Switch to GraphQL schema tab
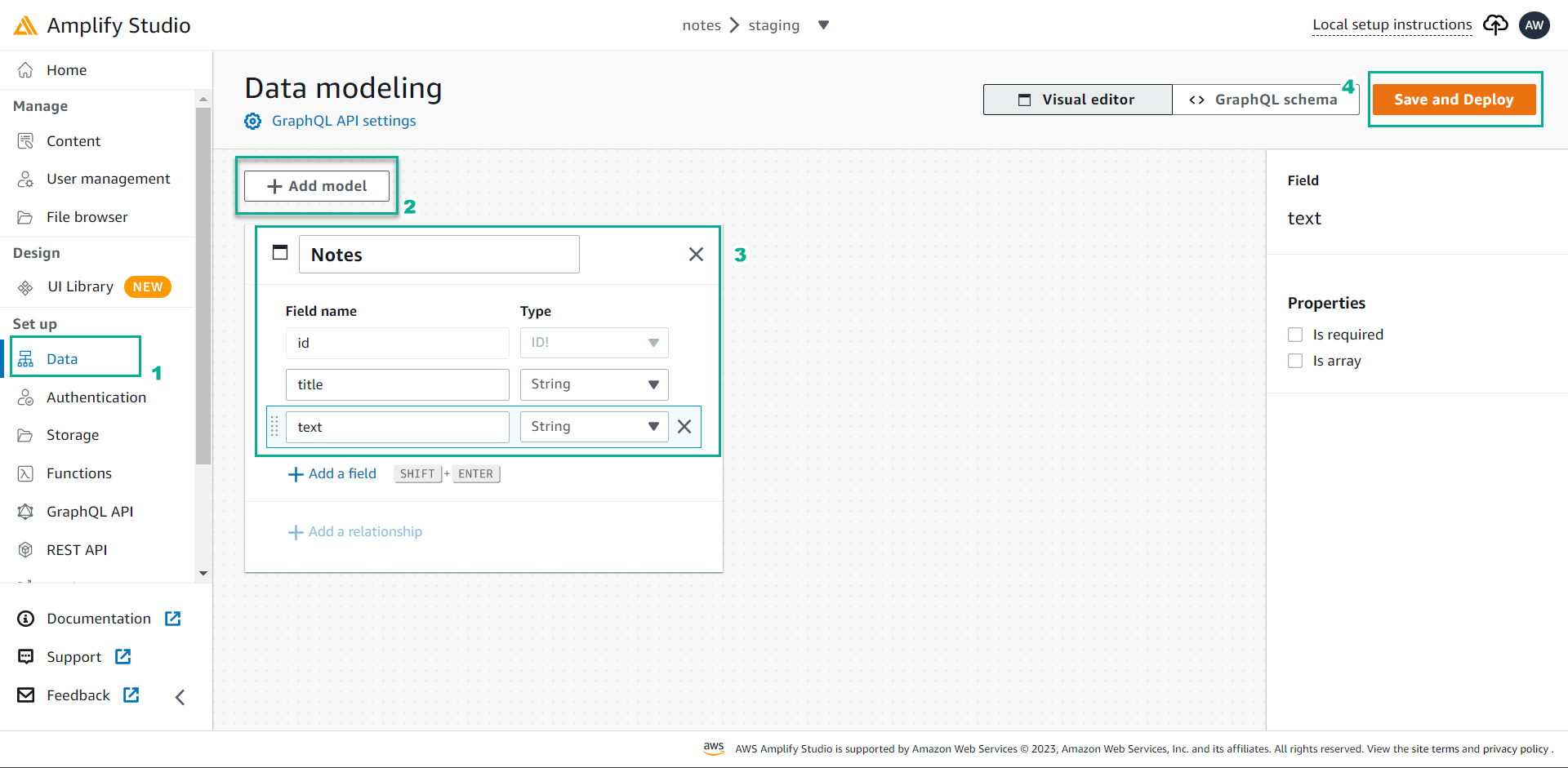 click(1266, 100)
